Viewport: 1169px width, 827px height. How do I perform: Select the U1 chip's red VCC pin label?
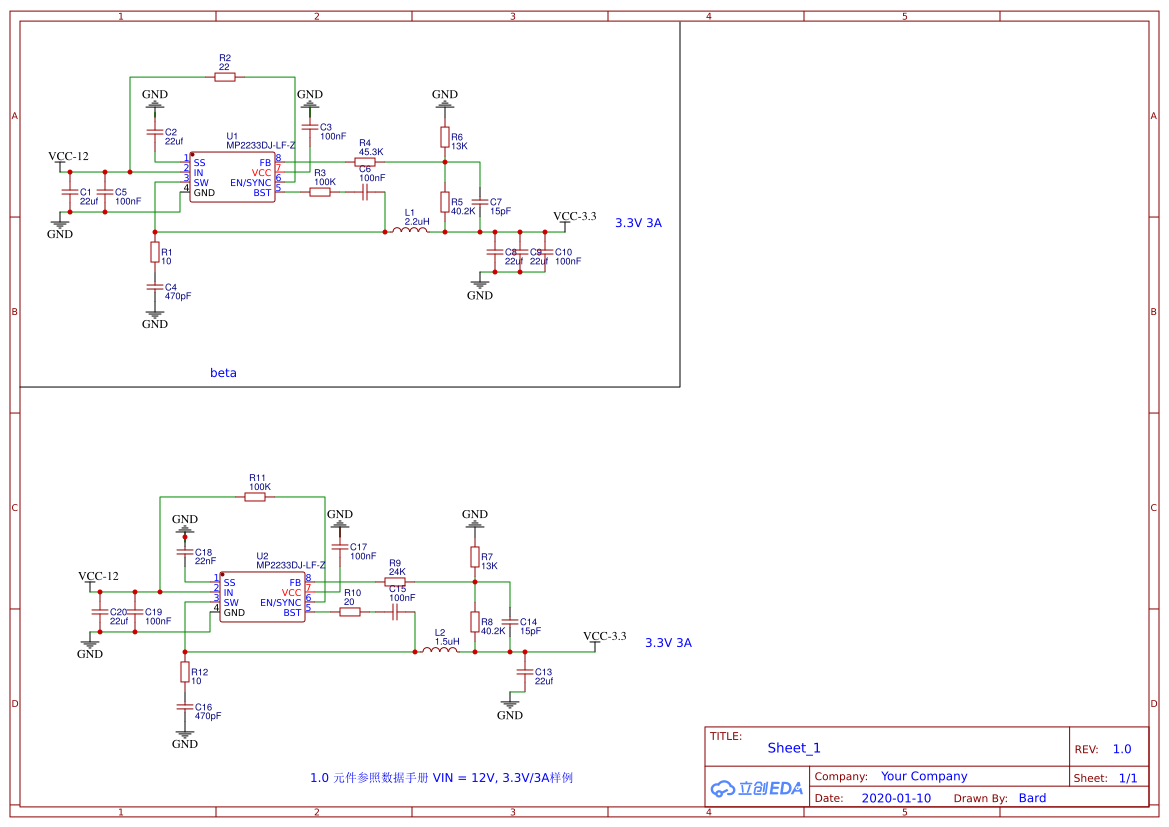pos(262,173)
